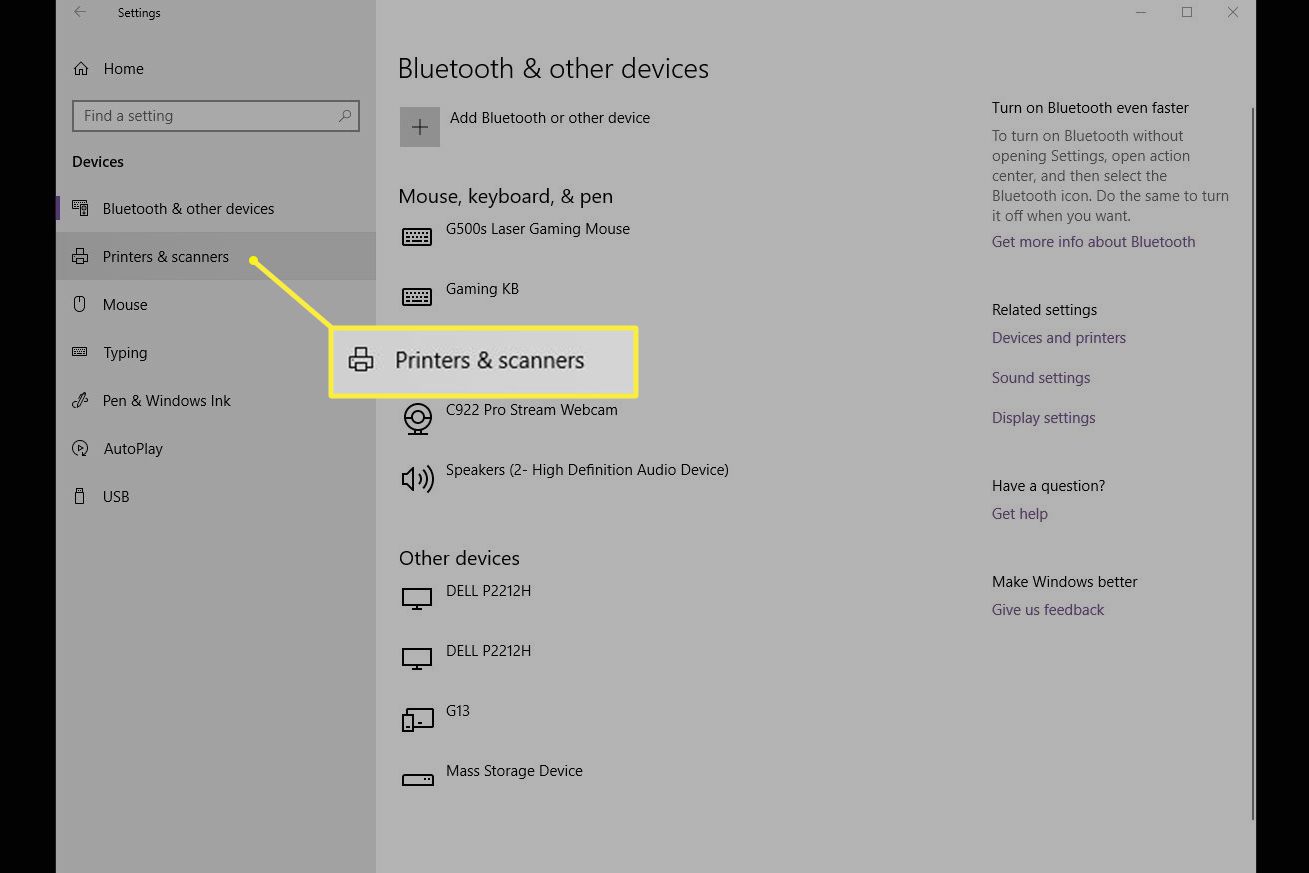
Task: Click the Bluetooth & other devices icon
Action: pyautogui.click(x=80, y=208)
